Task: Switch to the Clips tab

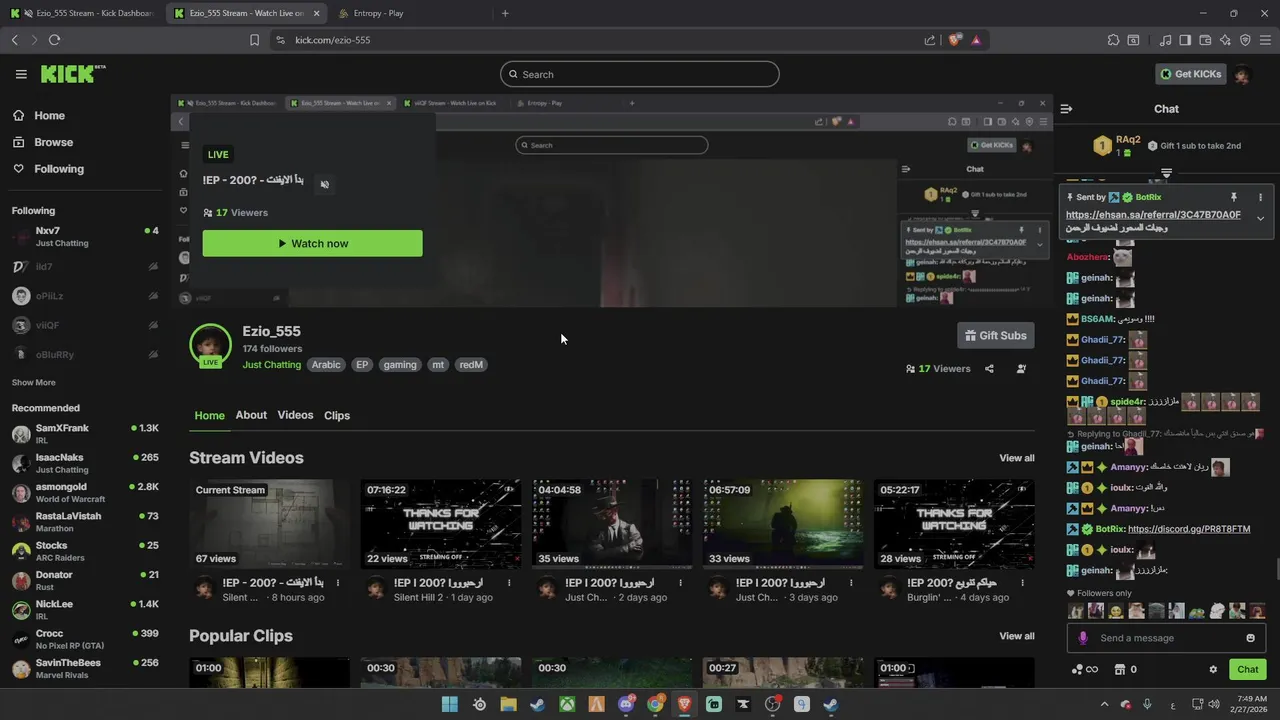Action: [x=337, y=415]
